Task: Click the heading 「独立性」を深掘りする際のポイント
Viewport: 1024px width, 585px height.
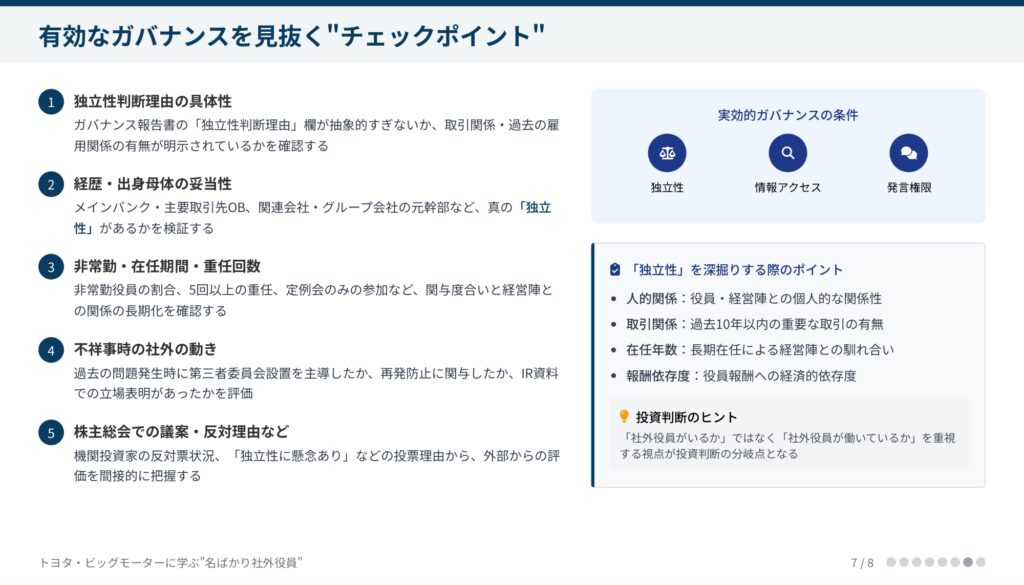Action: tap(735, 270)
